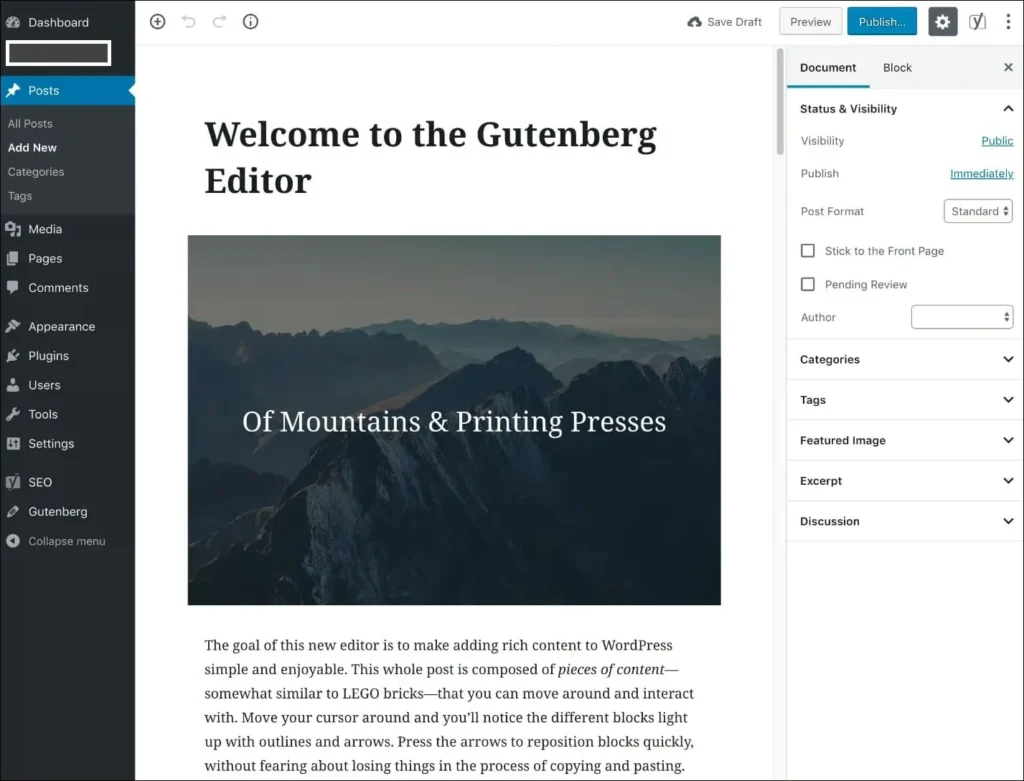Click the Public visibility link
Image resolution: width=1024 pixels, height=781 pixels.
tap(997, 141)
